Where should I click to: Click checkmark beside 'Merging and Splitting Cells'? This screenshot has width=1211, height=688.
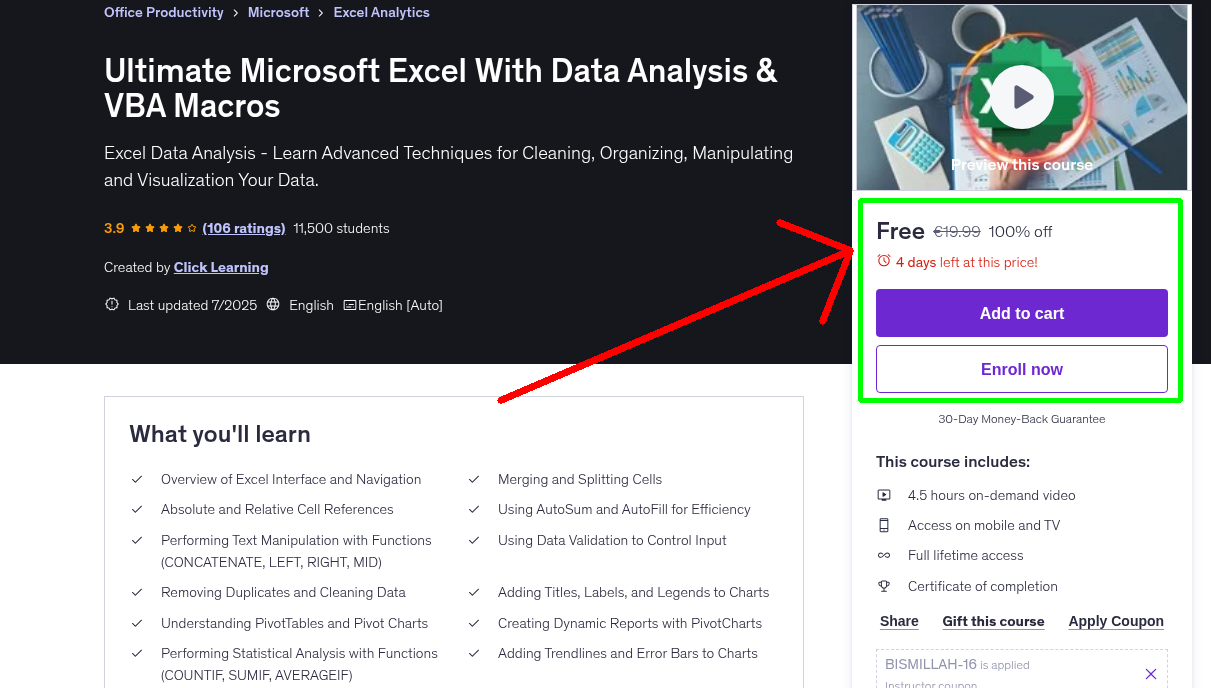(474, 479)
